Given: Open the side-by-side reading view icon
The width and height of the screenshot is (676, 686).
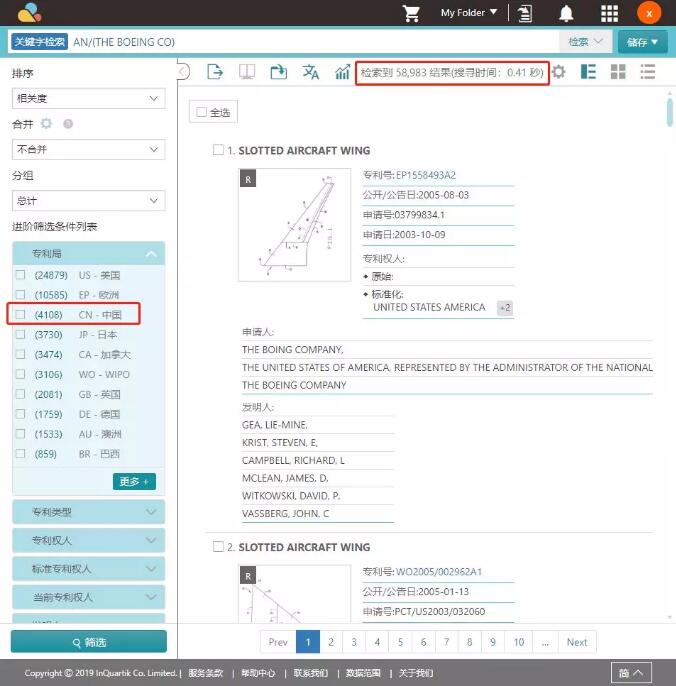Looking at the screenshot, I should pos(247,71).
